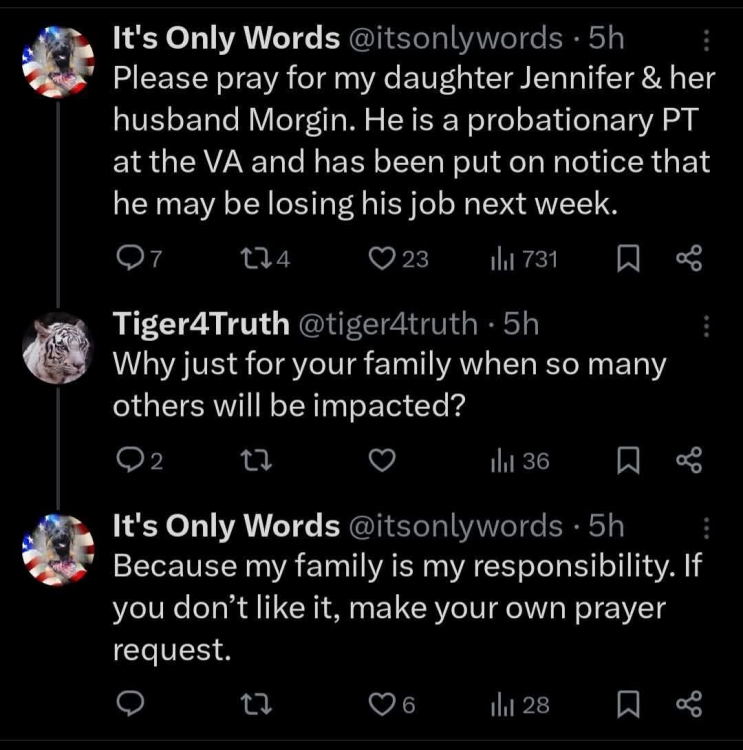The image size is (743, 750).
Task: Share Tiger4Truth's tweet
Action: [689, 461]
